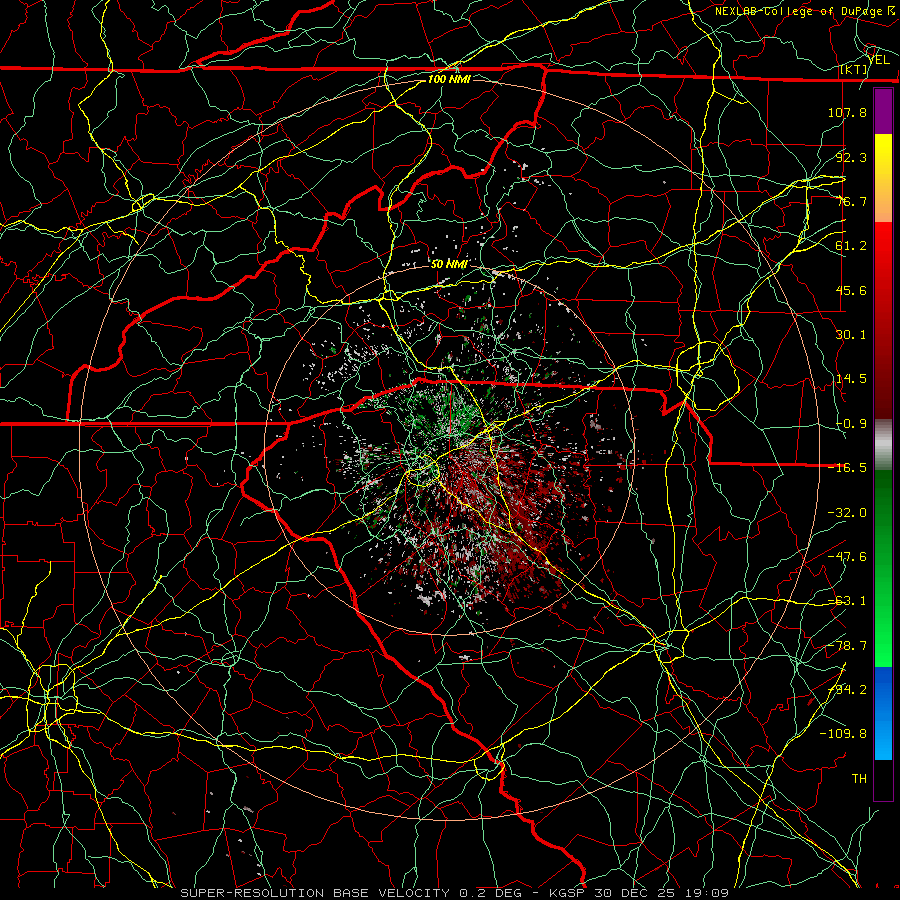Click the TH threshold label on the scale
The image size is (900, 900).
(859, 779)
